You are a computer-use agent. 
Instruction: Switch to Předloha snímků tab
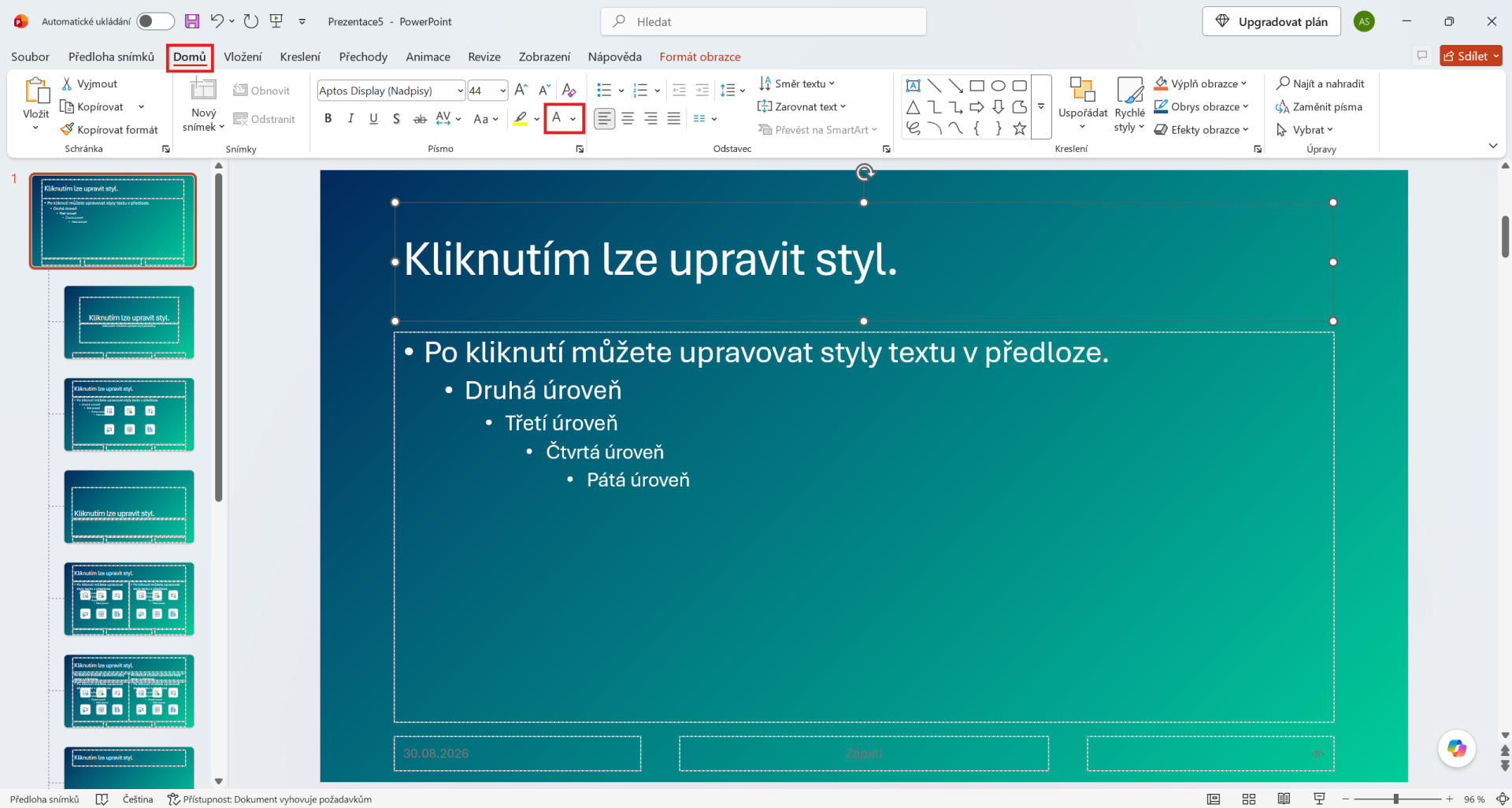coord(111,57)
